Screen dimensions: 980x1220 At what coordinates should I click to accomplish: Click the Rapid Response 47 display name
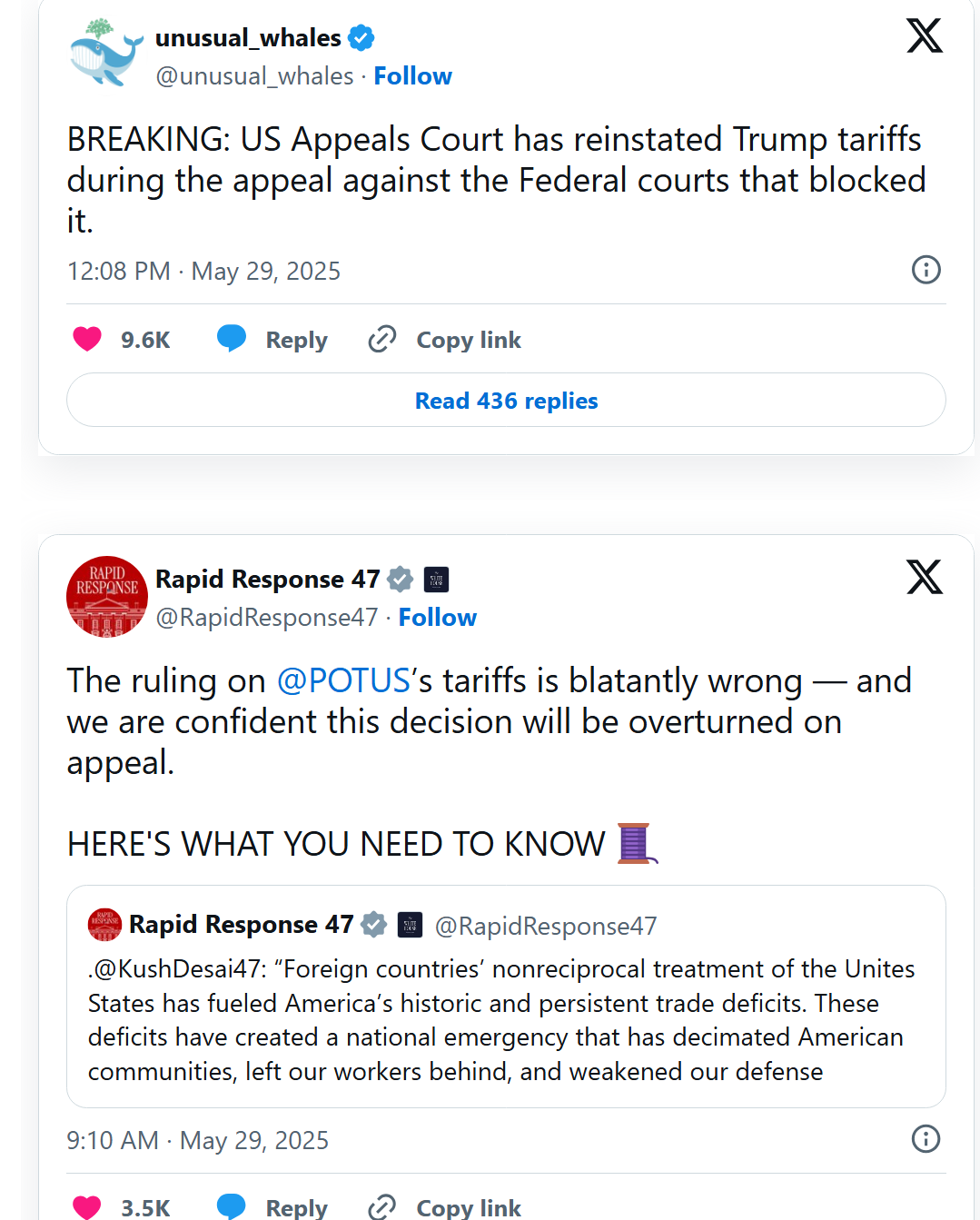tap(267, 580)
